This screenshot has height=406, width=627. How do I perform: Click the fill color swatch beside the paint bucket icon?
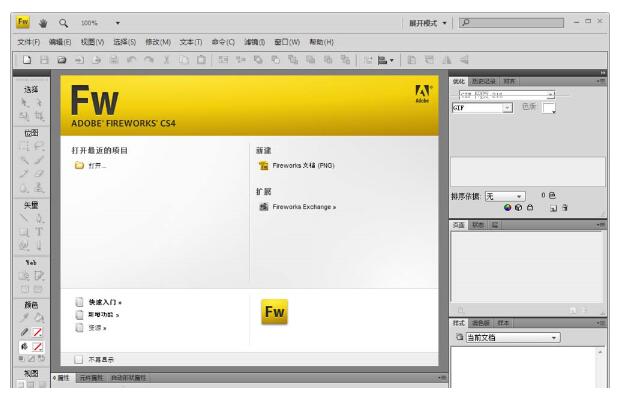pos(38,347)
